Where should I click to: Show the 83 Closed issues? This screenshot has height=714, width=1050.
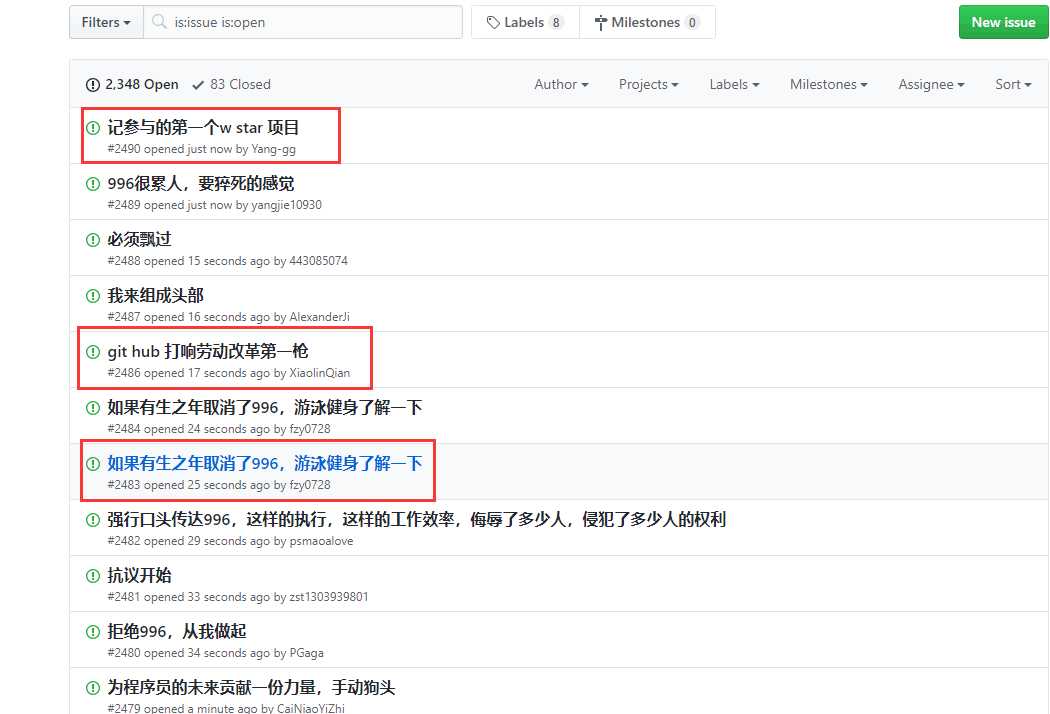coord(231,84)
